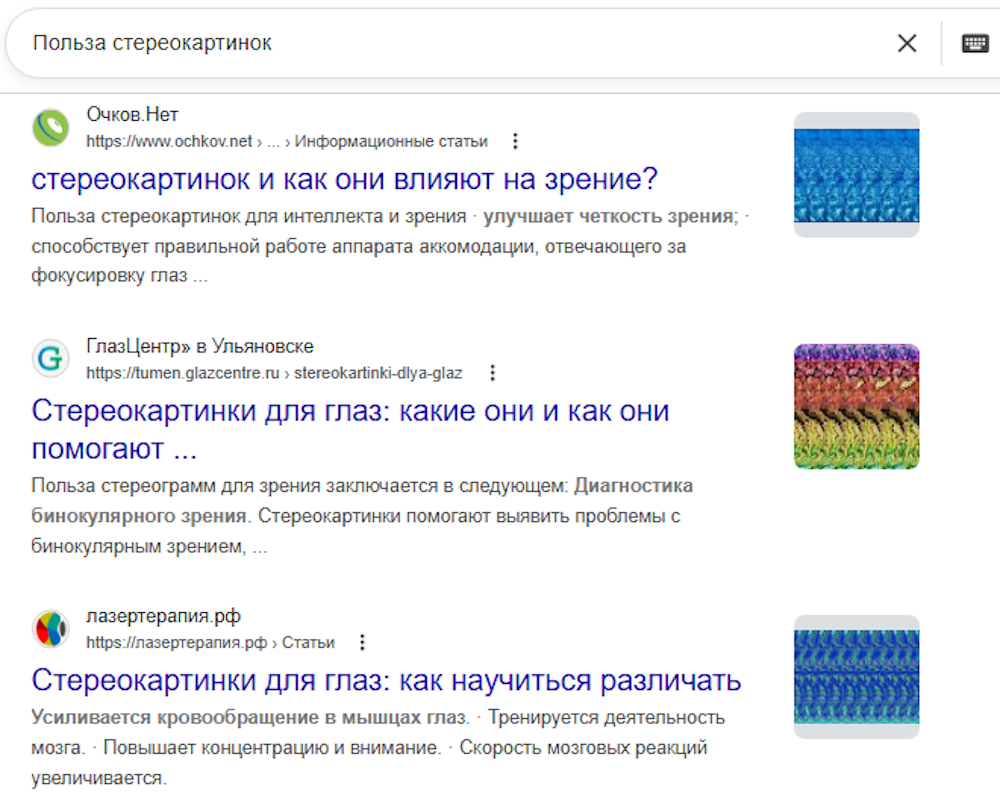This screenshot has height=792, width=1000.
Task: Click the rainbow stereogram thumbnail for ГлазЦентр
Action: (x=857, y=406)
